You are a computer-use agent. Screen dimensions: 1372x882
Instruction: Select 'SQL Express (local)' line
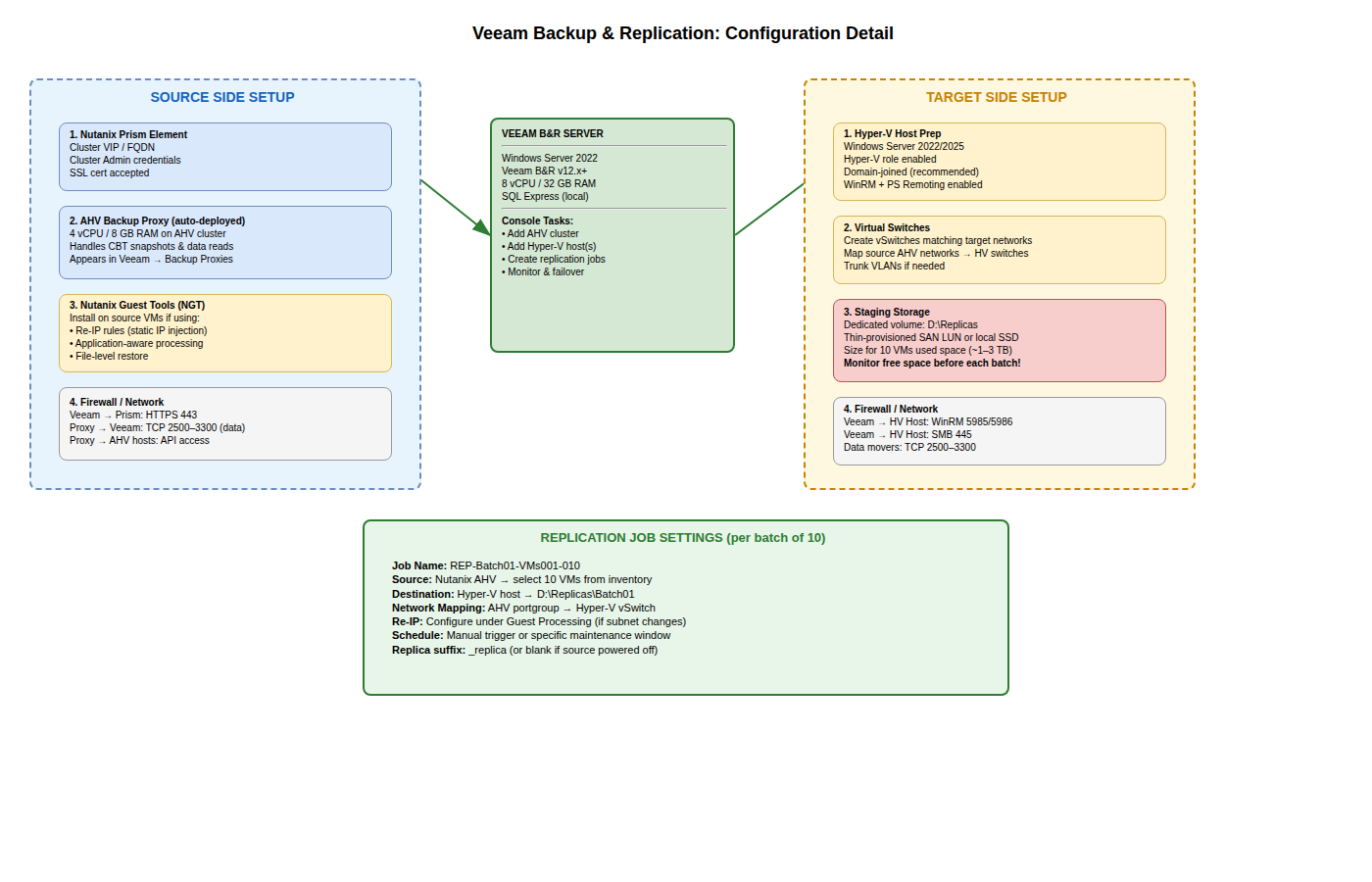(546, 196)
